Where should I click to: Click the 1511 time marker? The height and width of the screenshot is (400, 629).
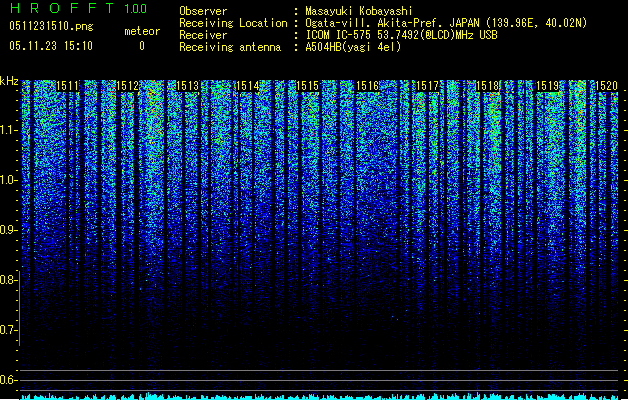point(67,86)
